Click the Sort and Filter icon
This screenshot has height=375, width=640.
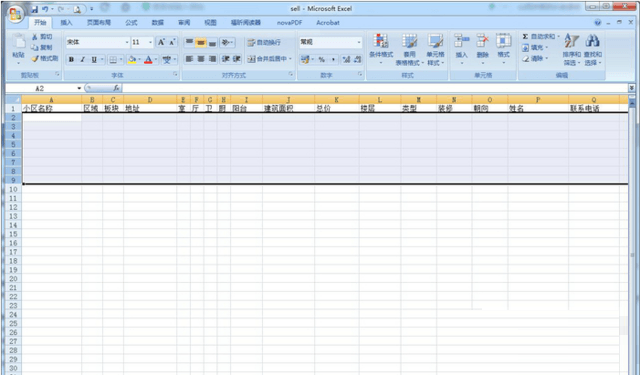click(x=571, y=41)
